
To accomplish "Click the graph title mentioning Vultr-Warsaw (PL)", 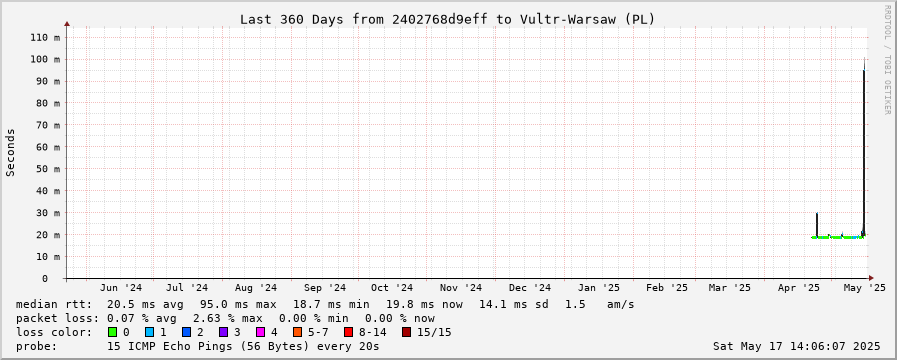I will coord(447,19).
